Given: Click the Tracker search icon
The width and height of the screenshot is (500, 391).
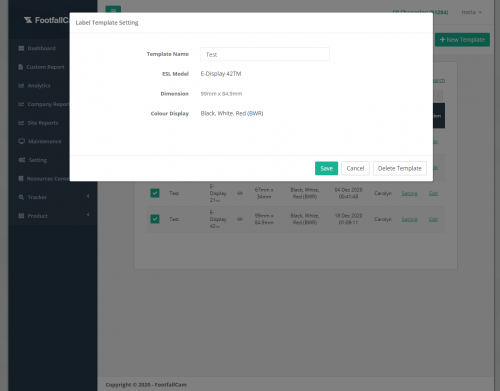Looking at the screenshot, I should [21, 197].
